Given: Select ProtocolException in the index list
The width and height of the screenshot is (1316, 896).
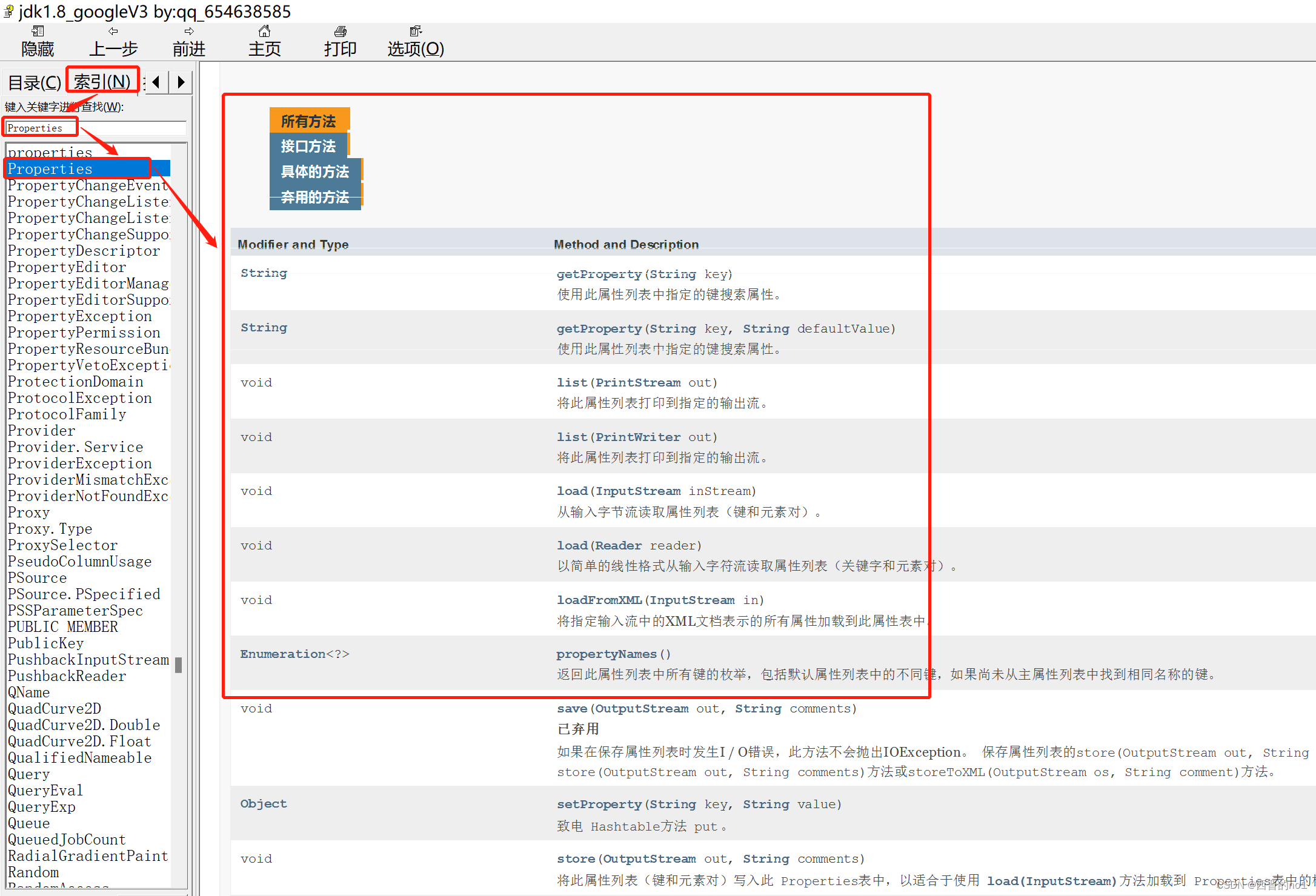Looking at the screenshot, I should (80, 397).
